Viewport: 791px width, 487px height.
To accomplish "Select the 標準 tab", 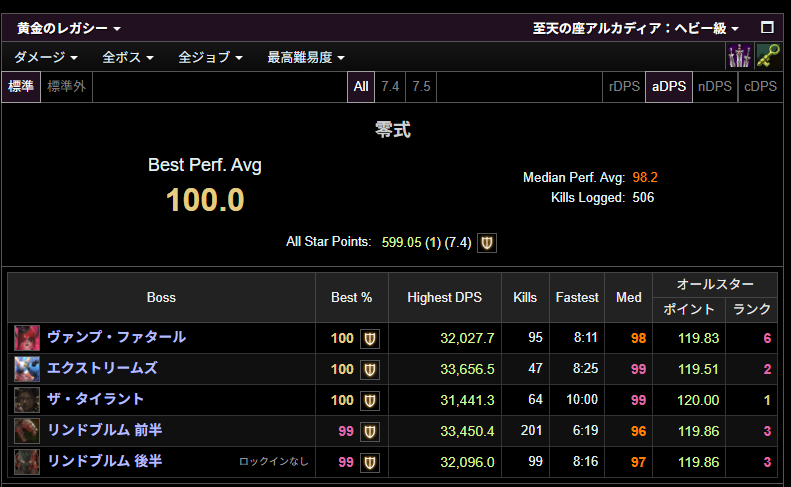I will pos(21,87).
